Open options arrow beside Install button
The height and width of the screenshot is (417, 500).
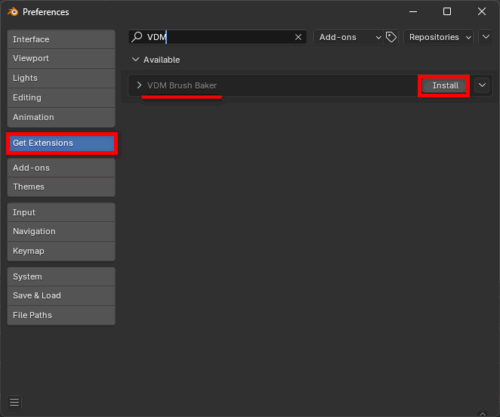click(x=482, y=85)
